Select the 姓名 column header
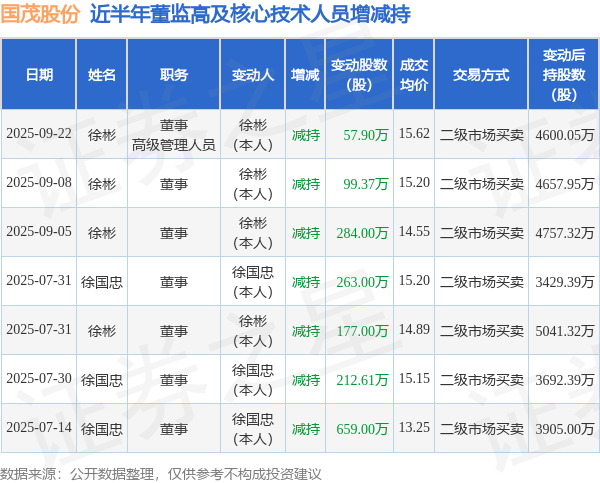Viewport: 600px width, 483px height. 102,75
